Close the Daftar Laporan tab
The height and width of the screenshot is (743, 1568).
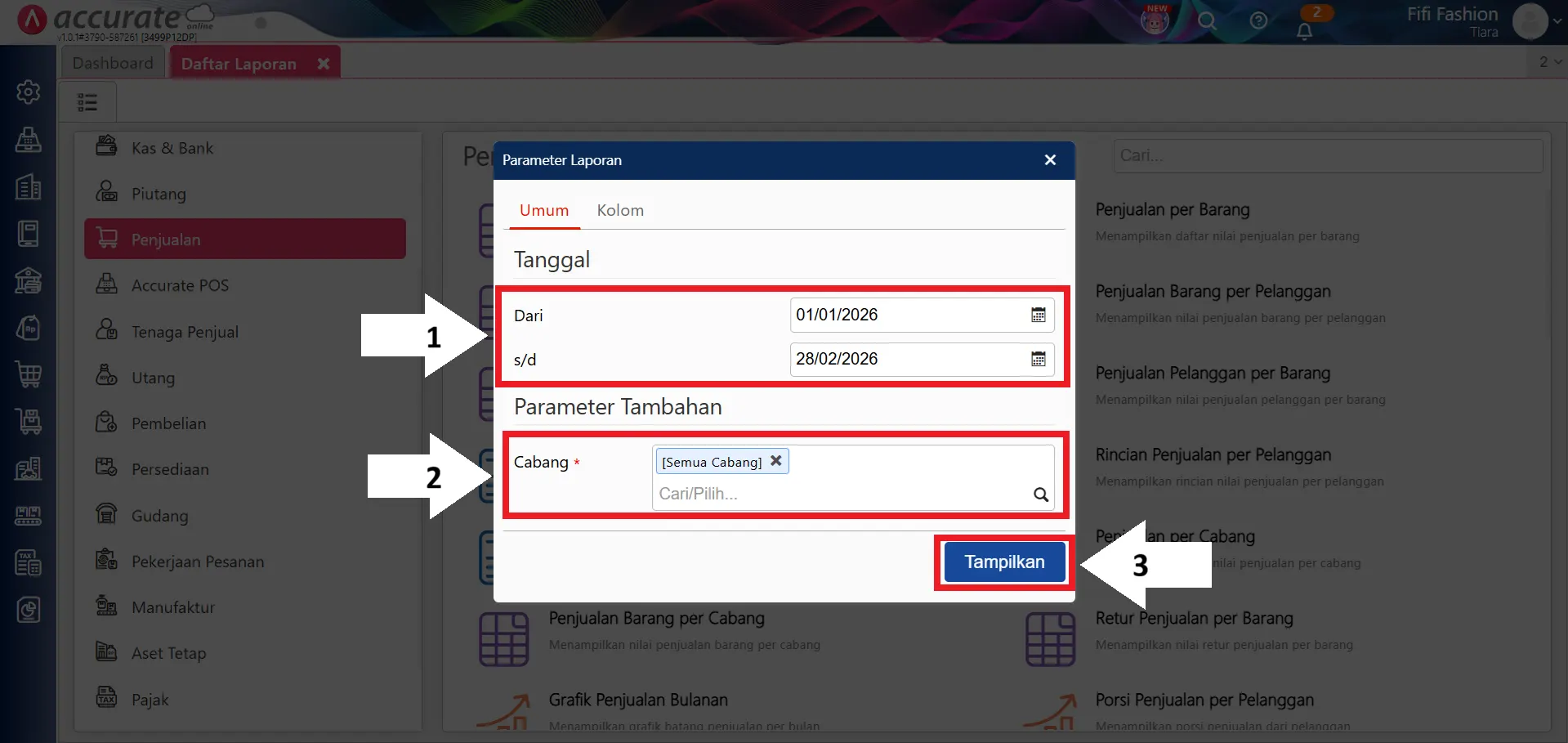point(324,64)
